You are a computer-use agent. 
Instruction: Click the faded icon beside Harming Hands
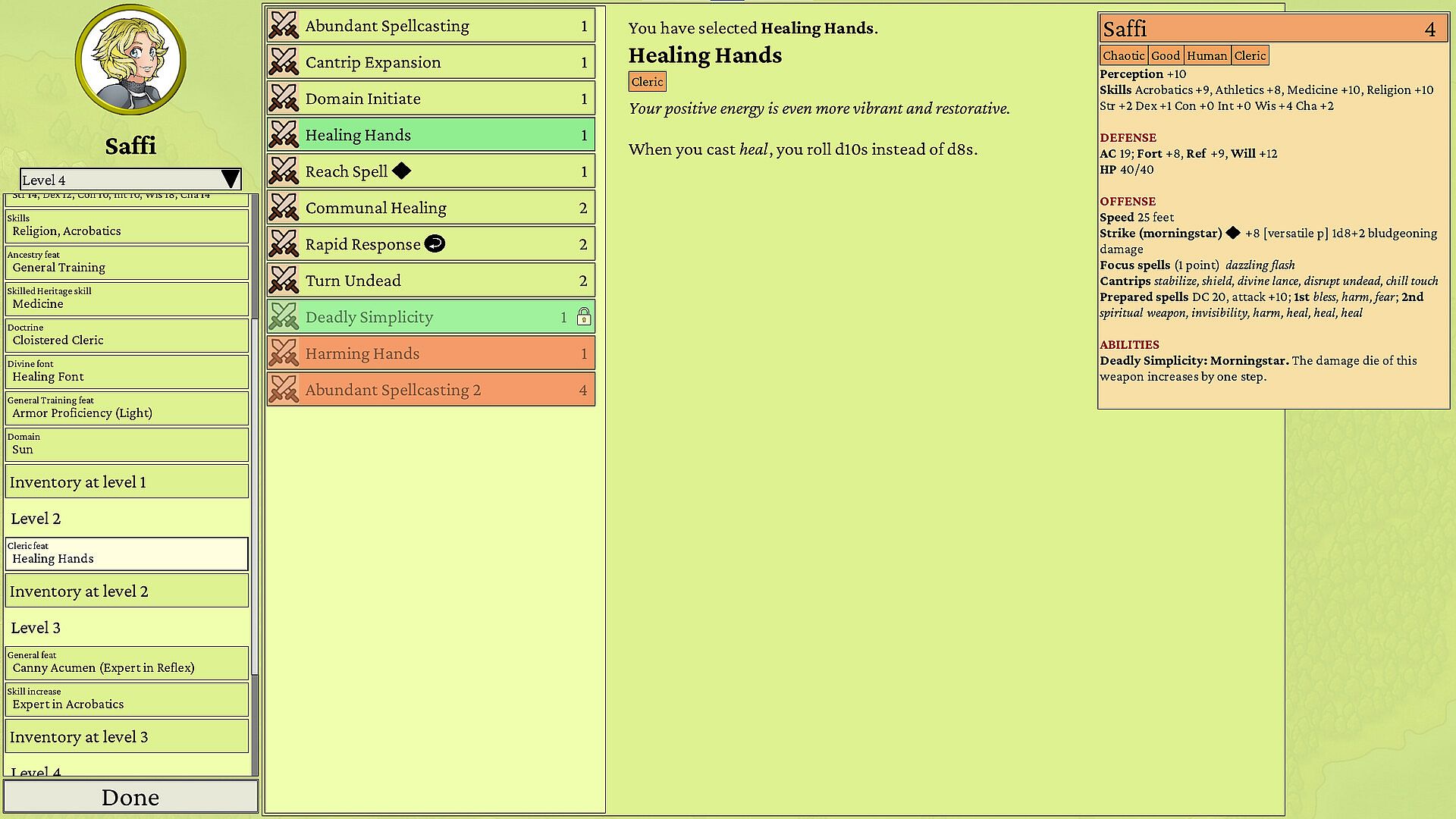(x=284, y=353)
